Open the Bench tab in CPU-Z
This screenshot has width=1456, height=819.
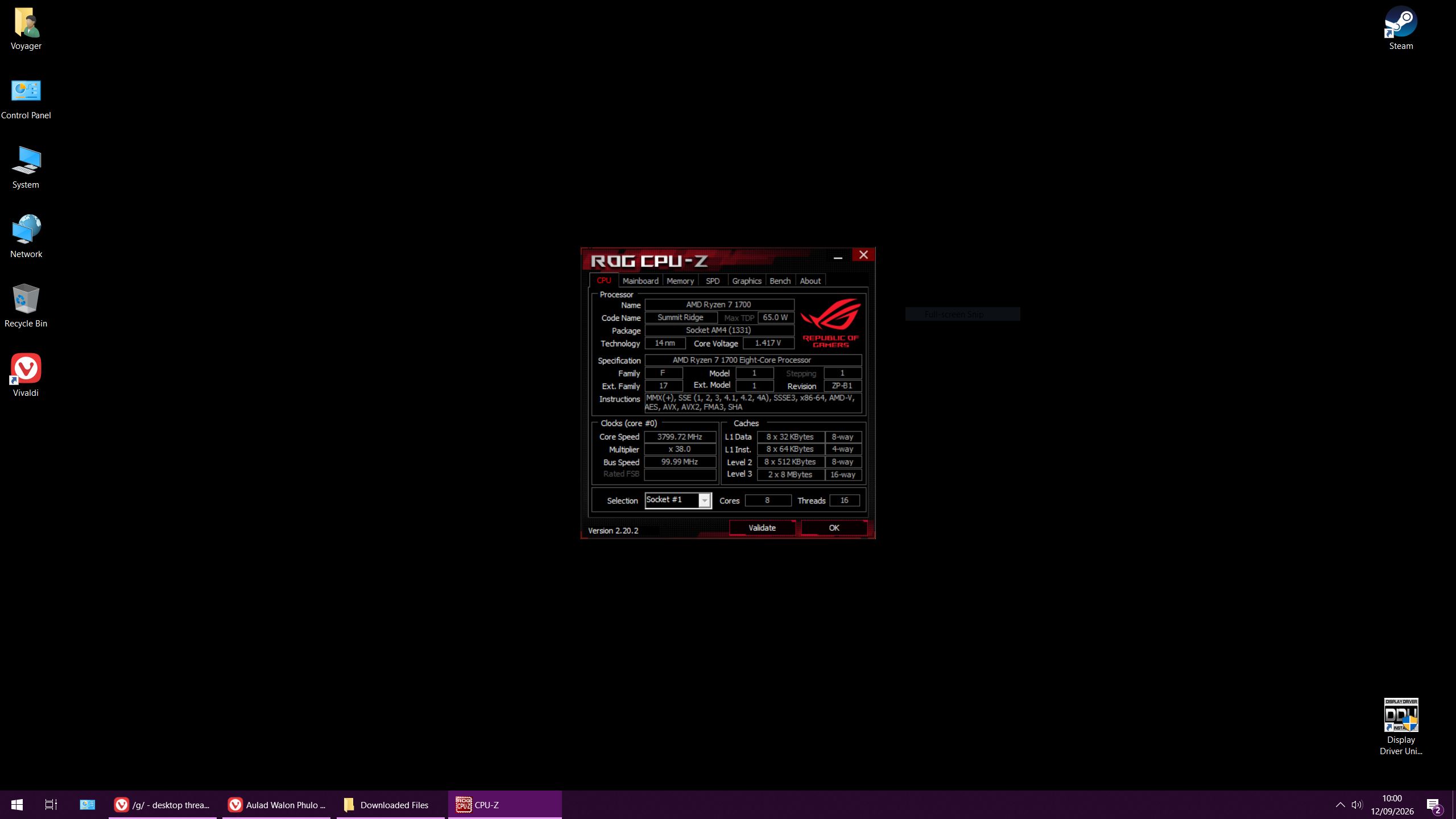780,281
